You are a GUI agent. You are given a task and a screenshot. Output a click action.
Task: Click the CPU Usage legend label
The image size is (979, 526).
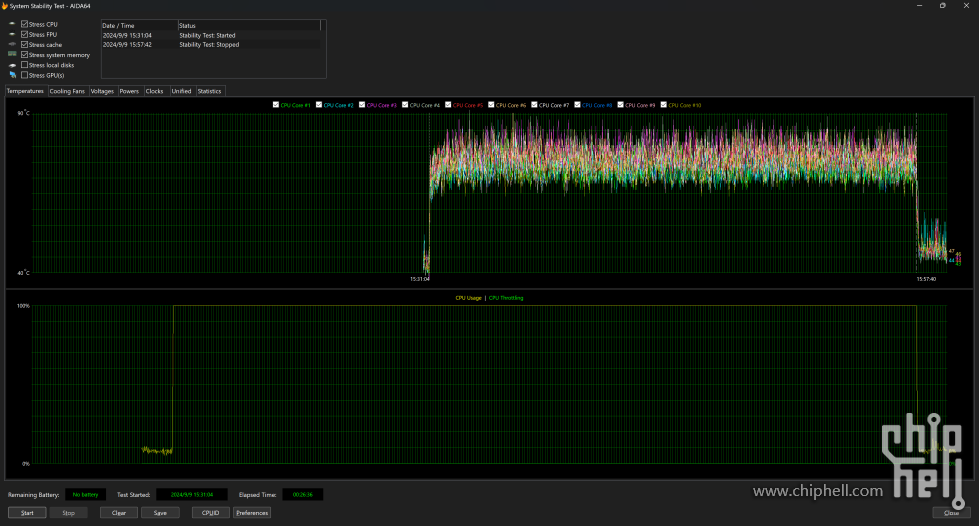click(x=468, y=298)
